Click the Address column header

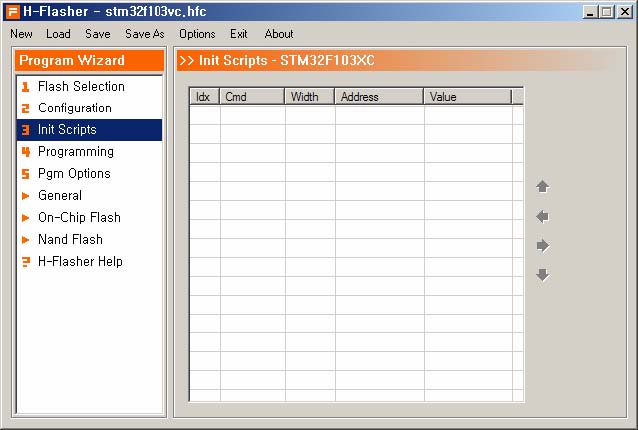click(x=379, y=97)
